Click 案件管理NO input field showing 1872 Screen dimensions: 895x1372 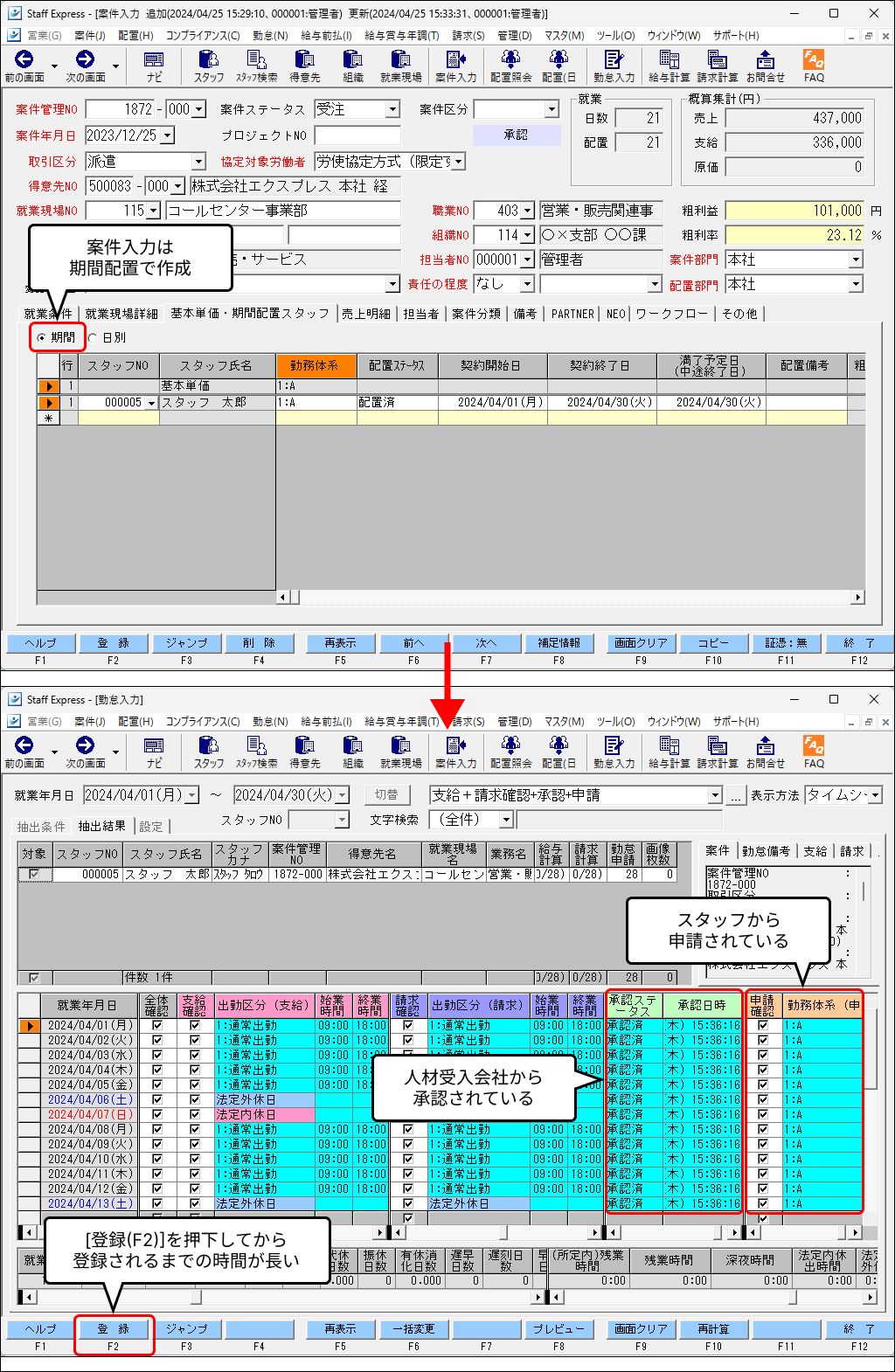121,109
